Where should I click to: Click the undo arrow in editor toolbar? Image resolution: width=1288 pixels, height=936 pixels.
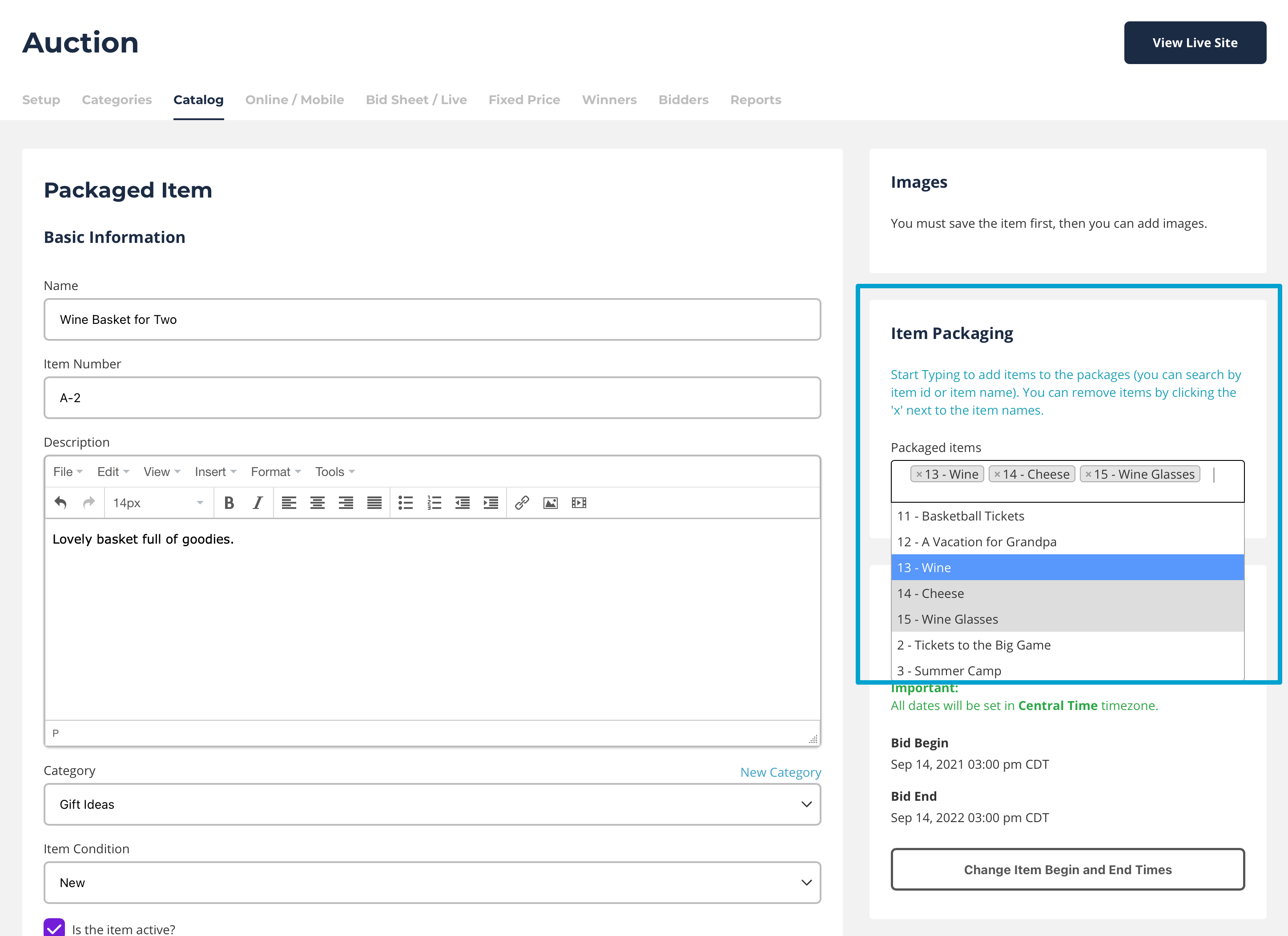click(x=61, y=503)
